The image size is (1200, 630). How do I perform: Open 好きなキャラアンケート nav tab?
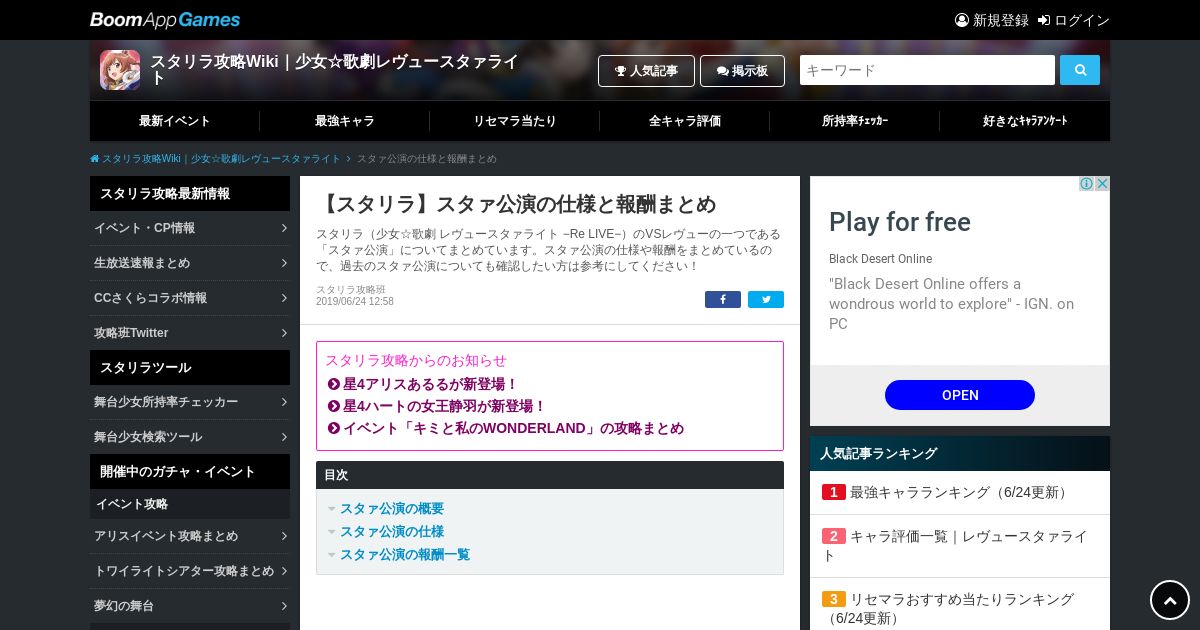click(x=1025, y=121)
